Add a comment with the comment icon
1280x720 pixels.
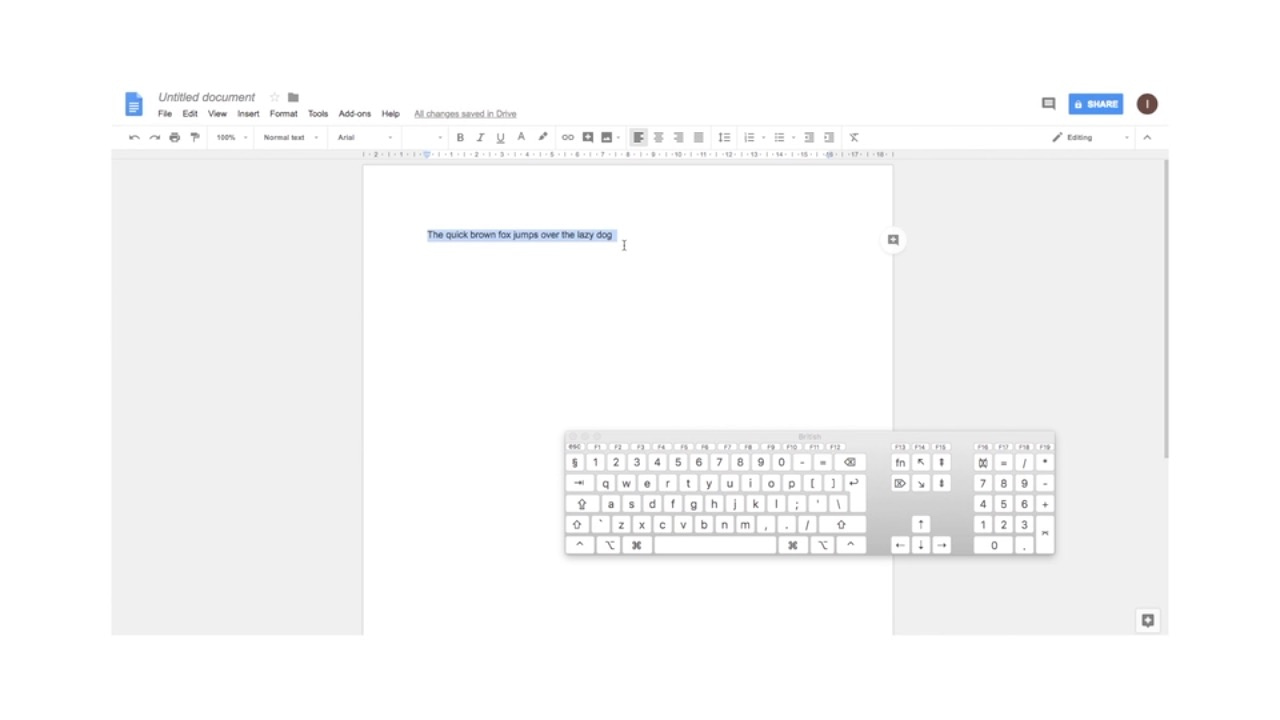pyautogui.click(x=587, y=137)
